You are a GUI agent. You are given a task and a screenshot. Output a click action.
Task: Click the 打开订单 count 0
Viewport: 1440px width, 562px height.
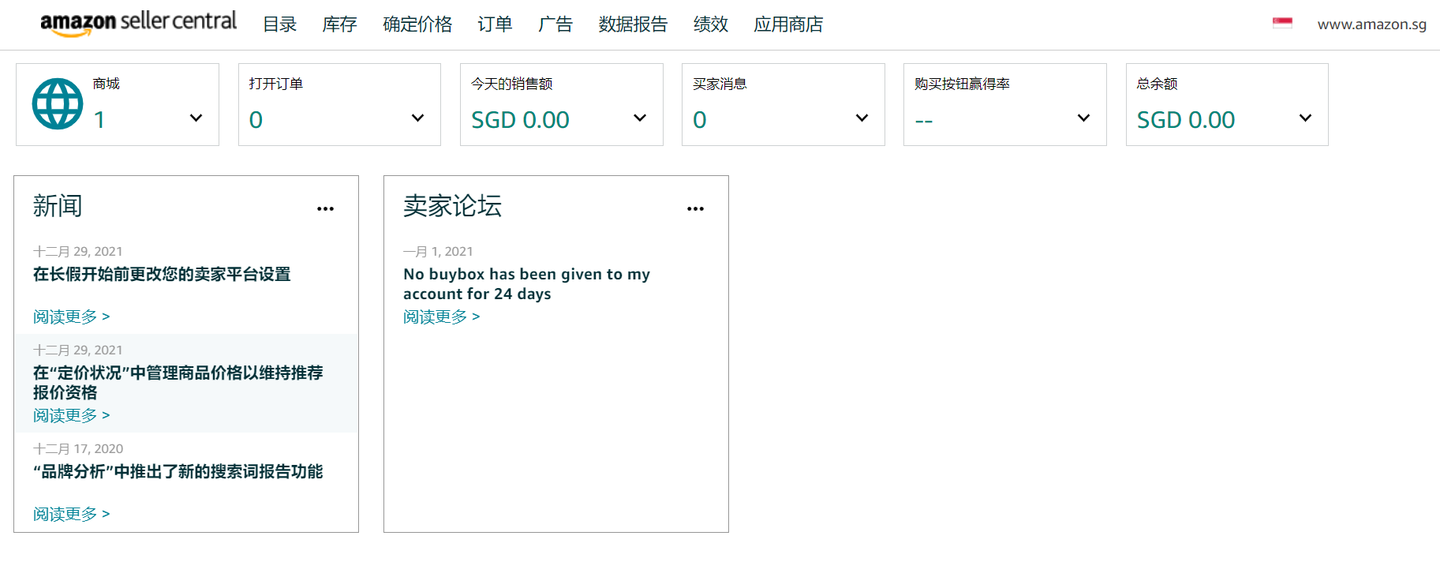point(256,120)
